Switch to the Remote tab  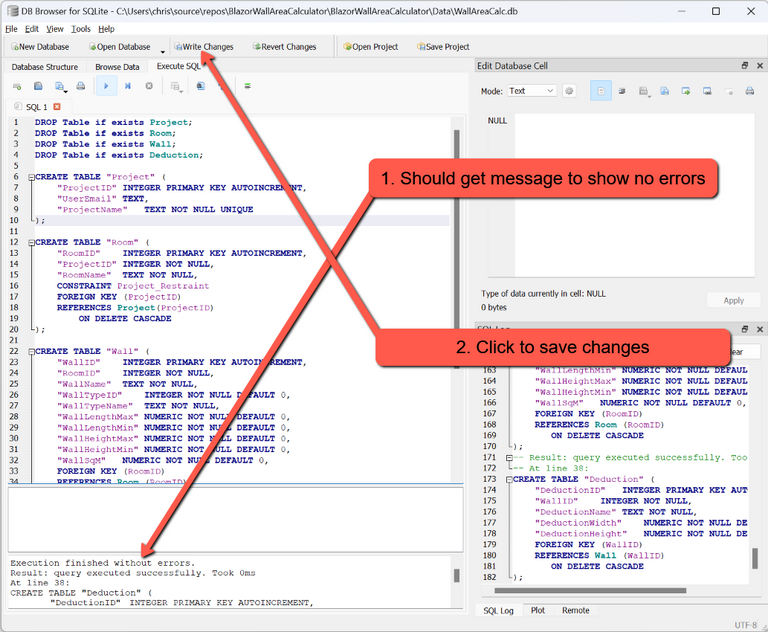click(576, 610)
